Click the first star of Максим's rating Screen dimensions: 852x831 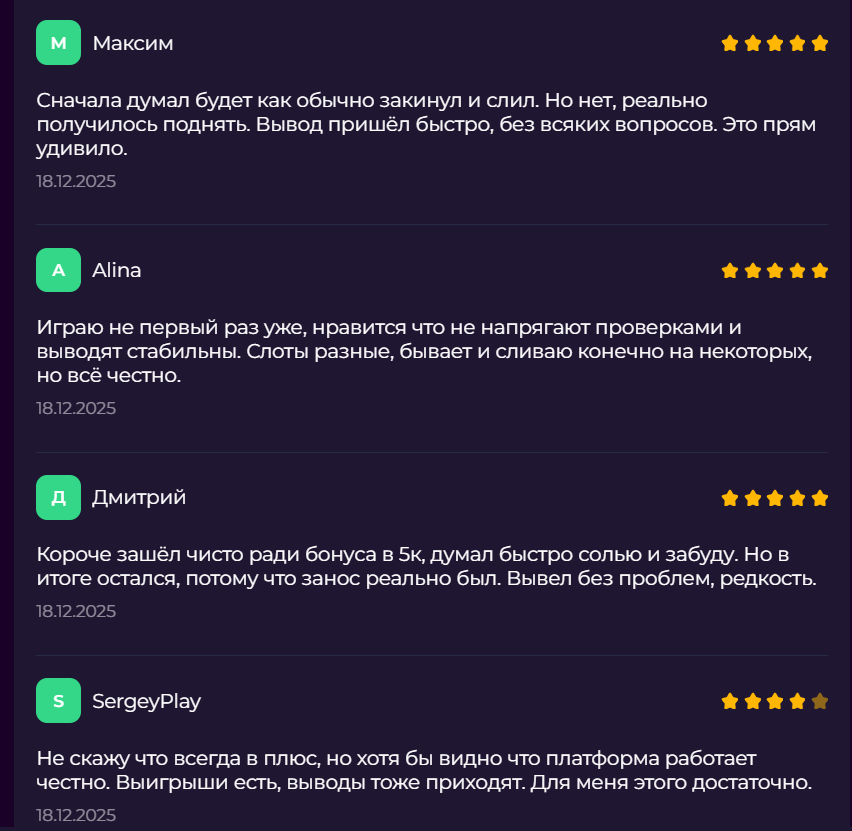tap(730, 43)
